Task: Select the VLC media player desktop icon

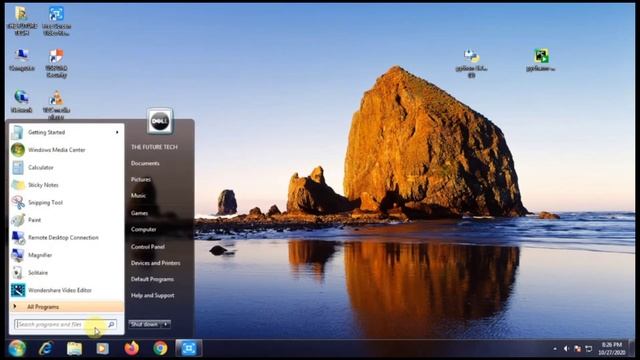Action: [56, 105]
